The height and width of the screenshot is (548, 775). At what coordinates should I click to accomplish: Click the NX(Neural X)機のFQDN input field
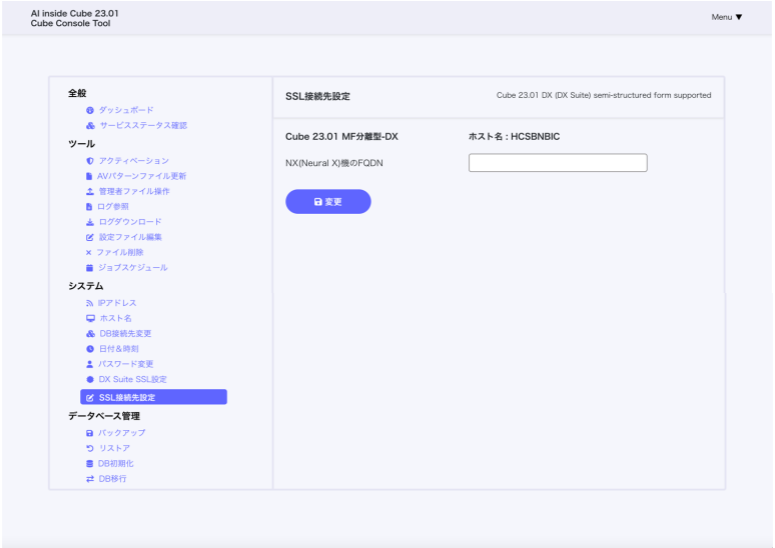(557, 163)
